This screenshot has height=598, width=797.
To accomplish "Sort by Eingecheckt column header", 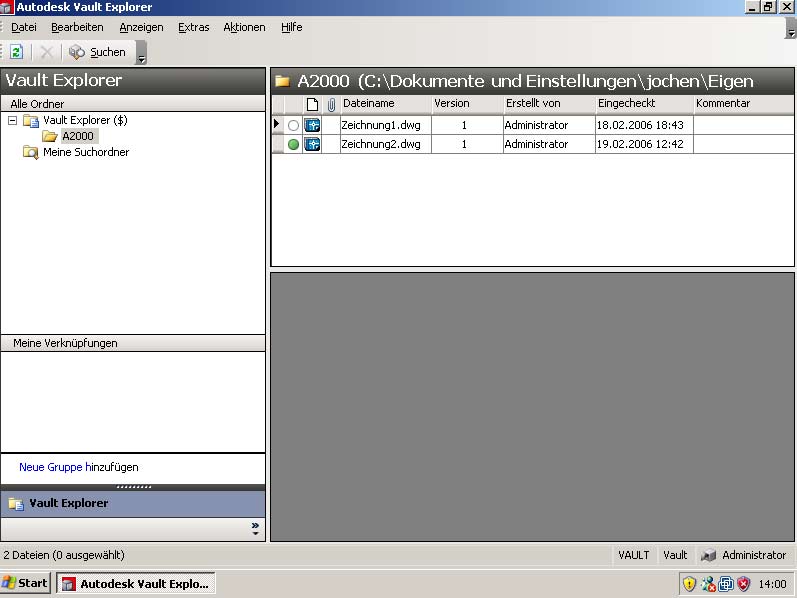I will point(645,104).
